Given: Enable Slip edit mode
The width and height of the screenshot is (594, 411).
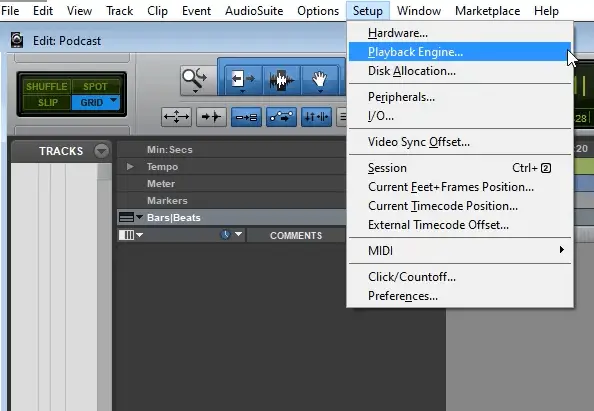Looking at the screenshot, I should point(47,102).
